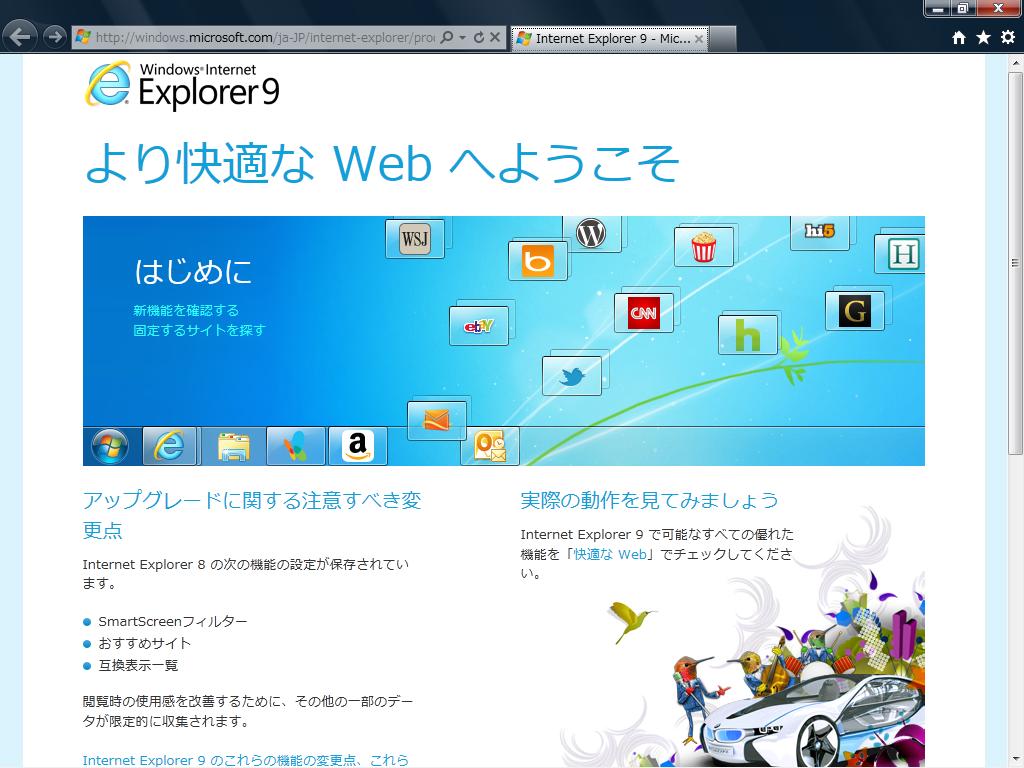Click the Internet Explorer 9 logo
The height and width of the screenshot is (768, 1024).
[182, 85]
